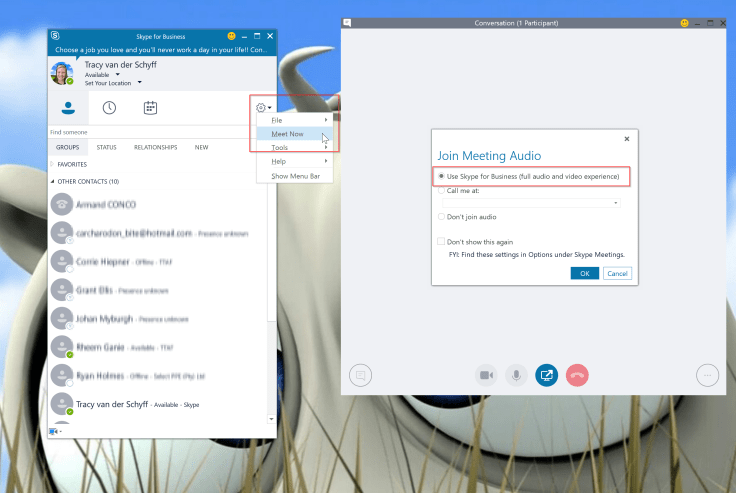Click the Present screen share button
The height and width of the screenshot is (493, 736).
point(547,375)
